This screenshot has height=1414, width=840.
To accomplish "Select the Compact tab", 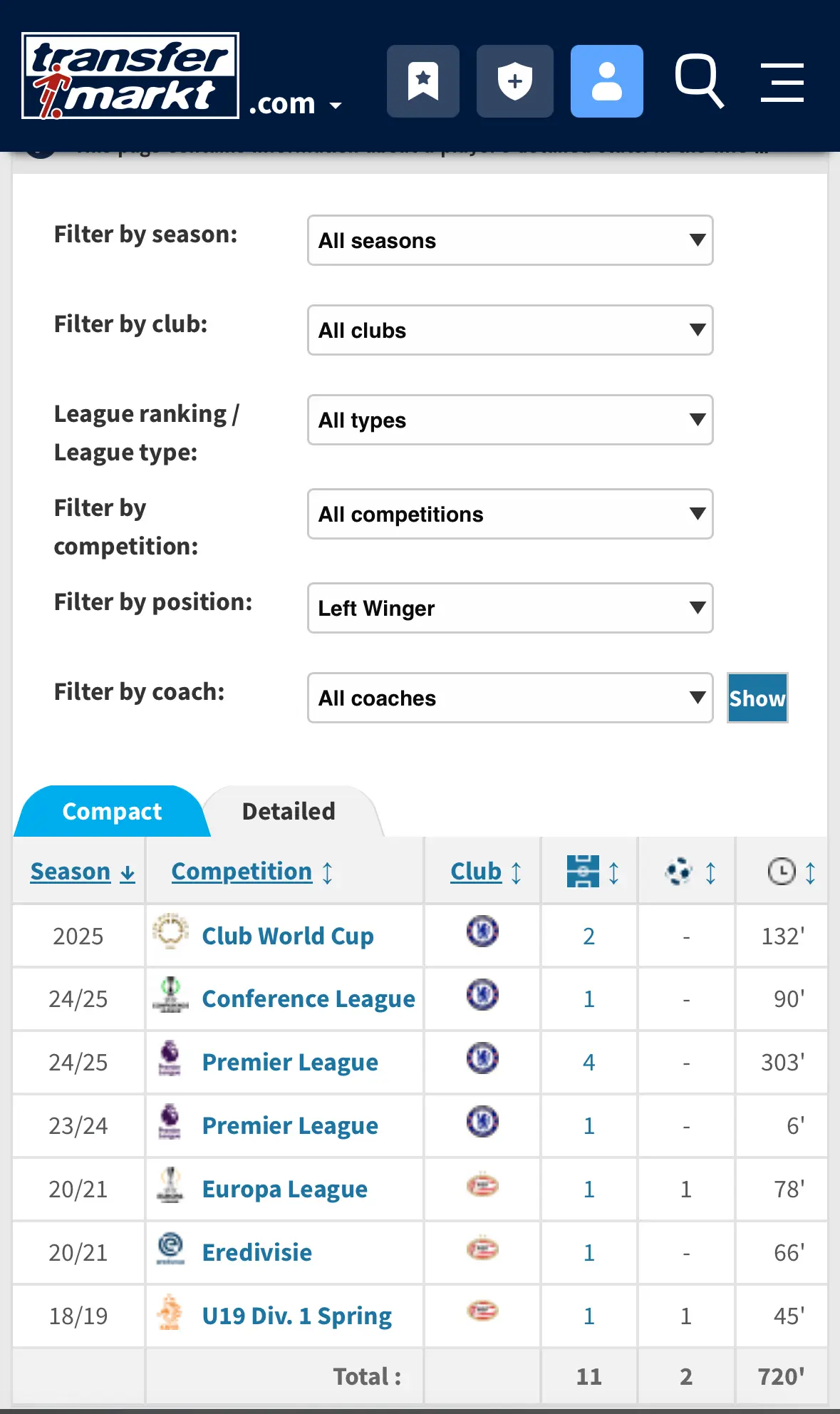I will tap(112, 811).
